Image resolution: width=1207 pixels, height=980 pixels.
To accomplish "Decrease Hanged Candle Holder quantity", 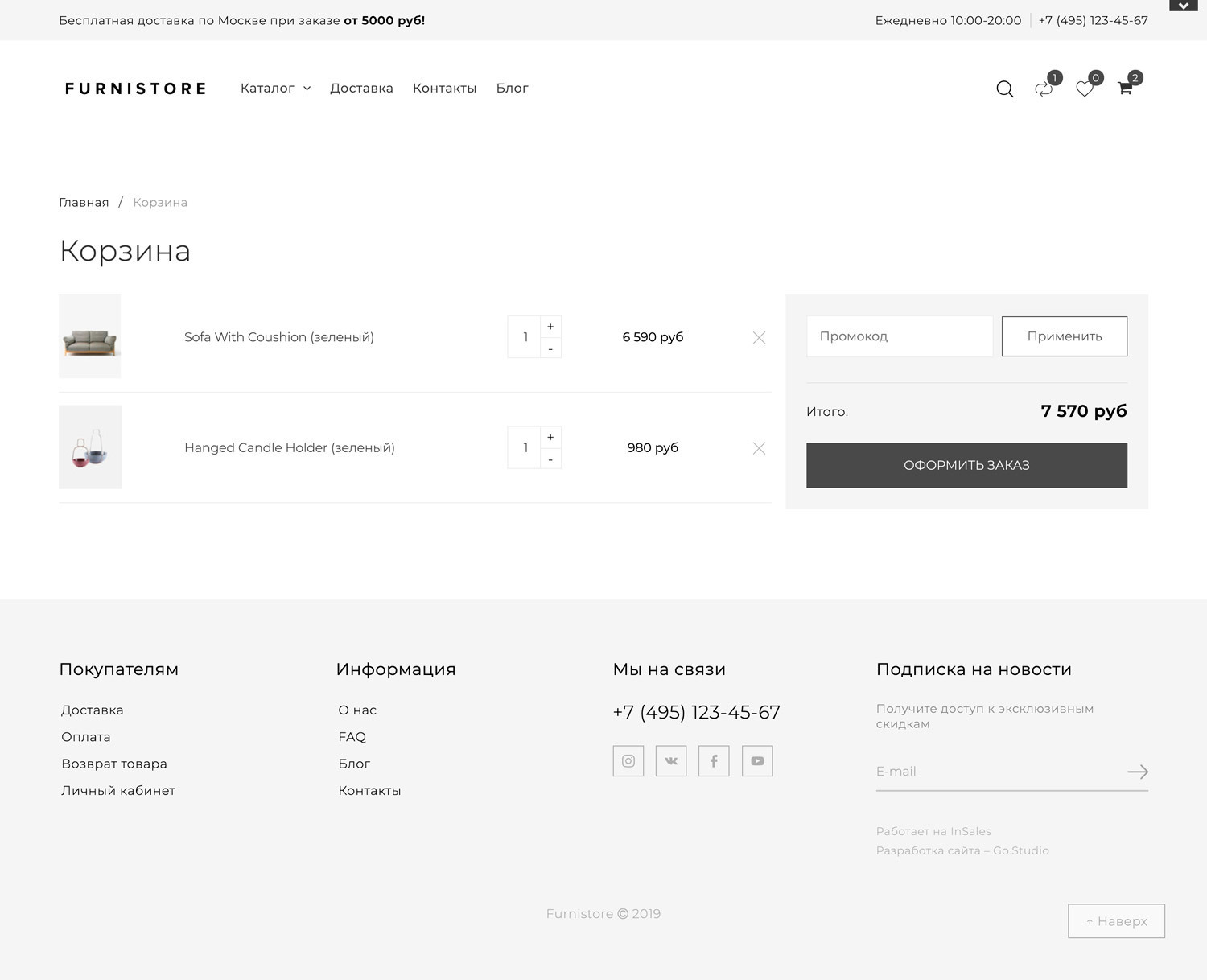I will tap(550, 459).
